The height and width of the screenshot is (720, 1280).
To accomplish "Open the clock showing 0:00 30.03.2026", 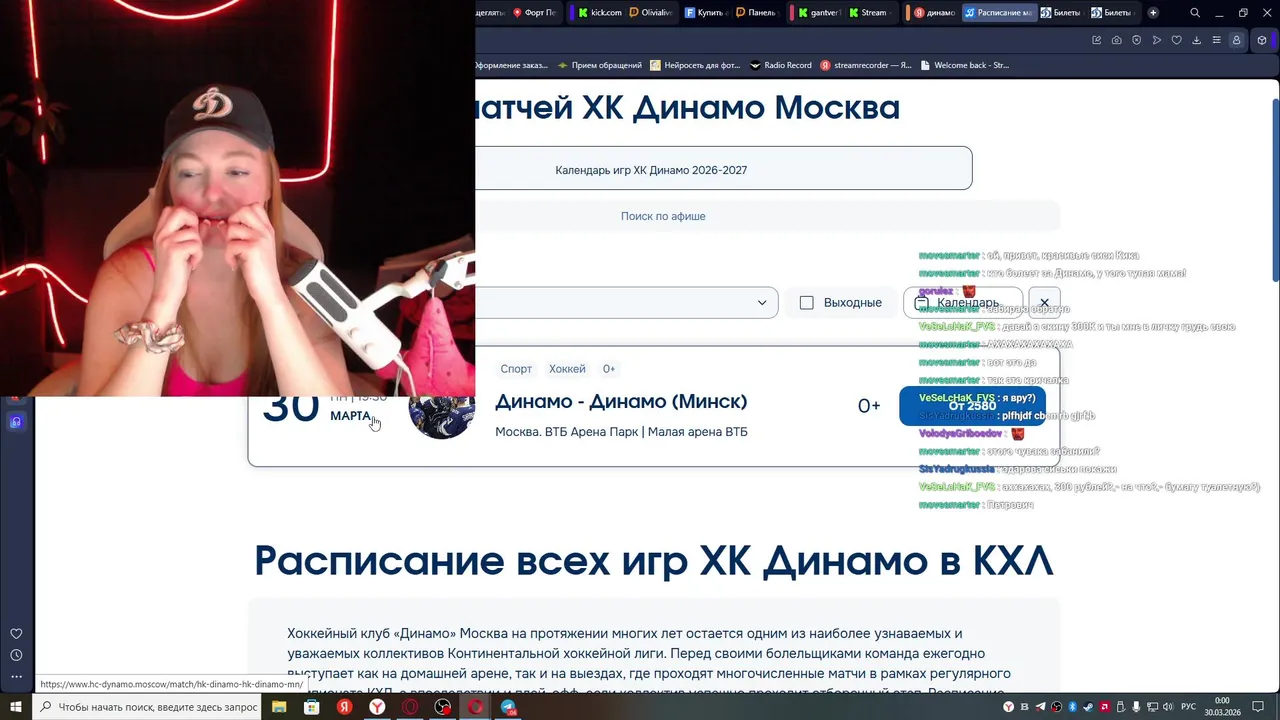I will click(x=1222, y=707).
